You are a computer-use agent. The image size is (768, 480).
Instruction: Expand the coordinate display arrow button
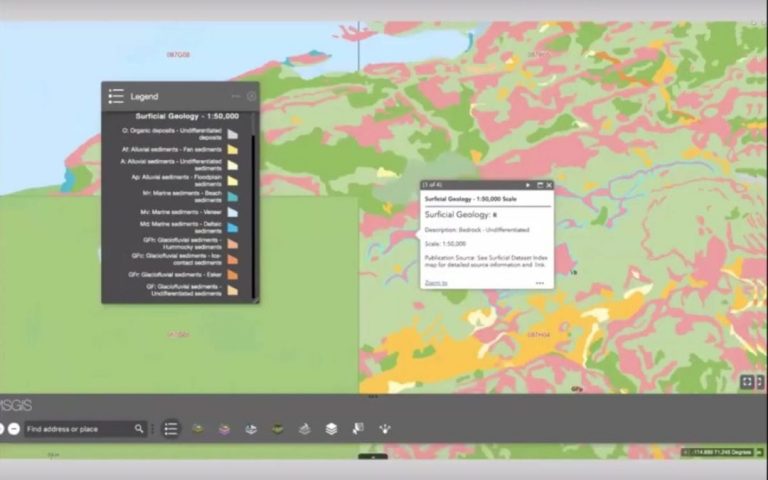[686, 452]
